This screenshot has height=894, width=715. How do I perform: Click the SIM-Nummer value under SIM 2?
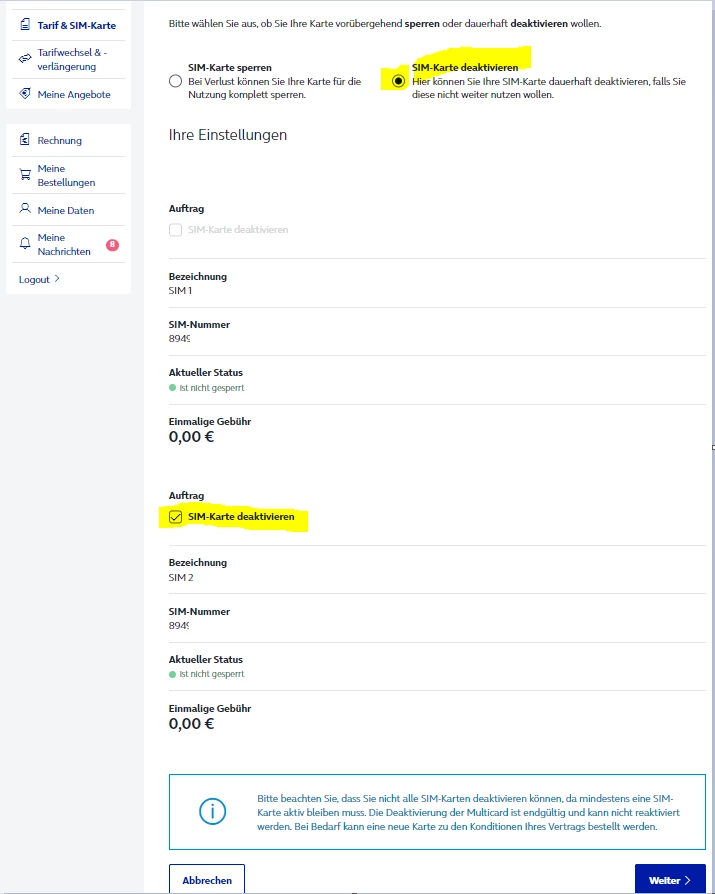(x=179, y=625)
